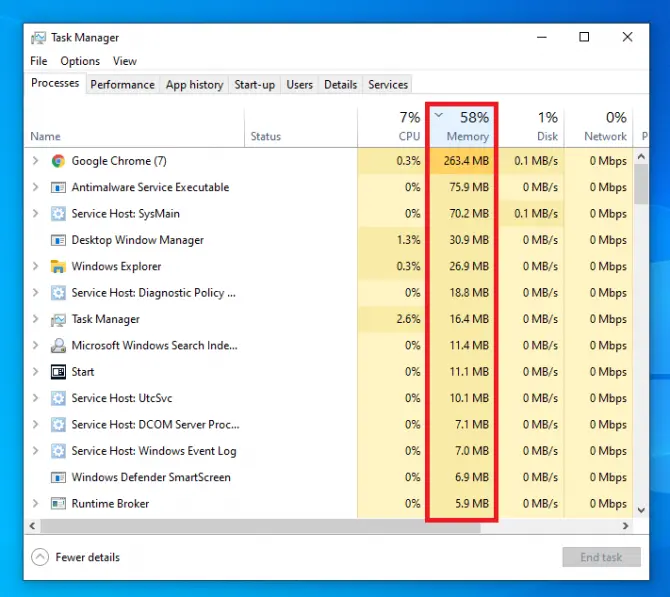This screenshot has height=597, width=670.
Task: Click the Runtime Broker process icon
Action: (x=58, y=504)
